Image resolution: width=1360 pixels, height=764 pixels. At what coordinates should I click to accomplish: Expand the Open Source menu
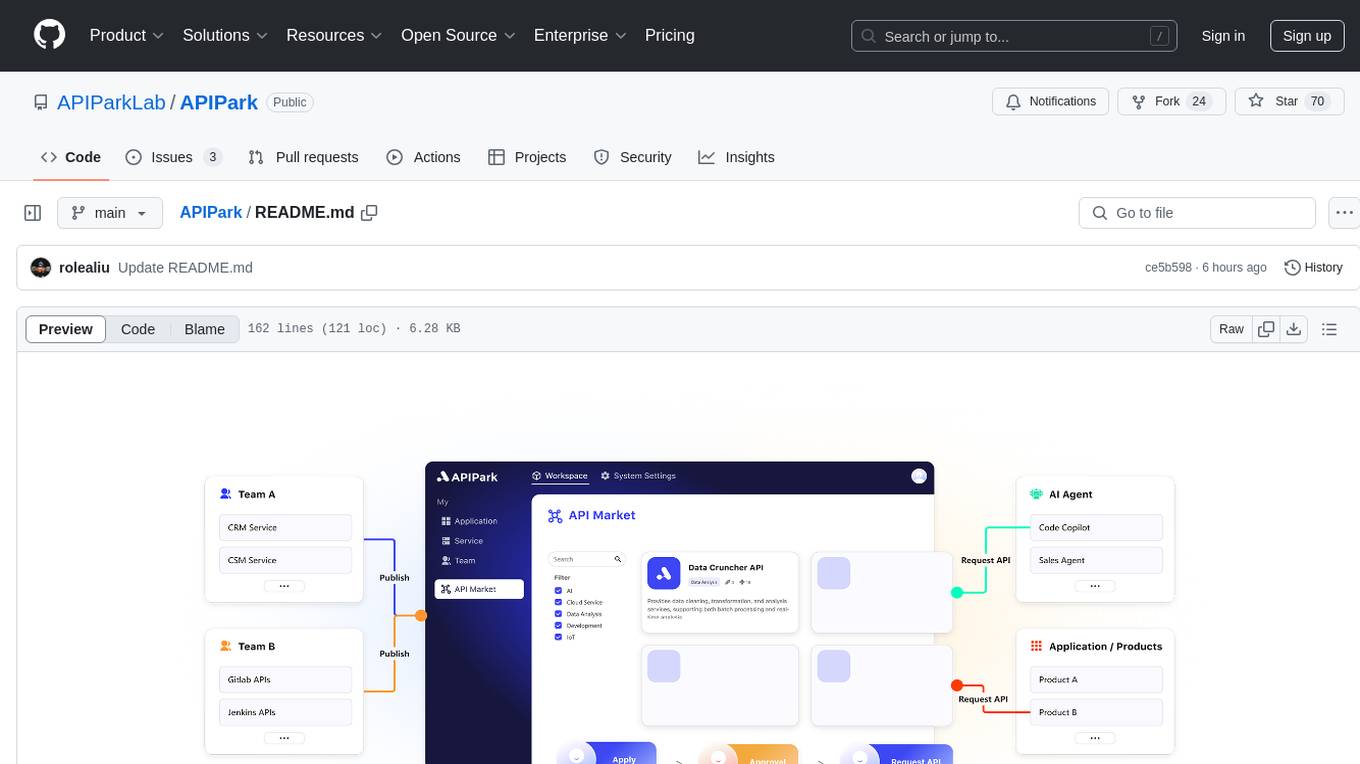[458, 35]
